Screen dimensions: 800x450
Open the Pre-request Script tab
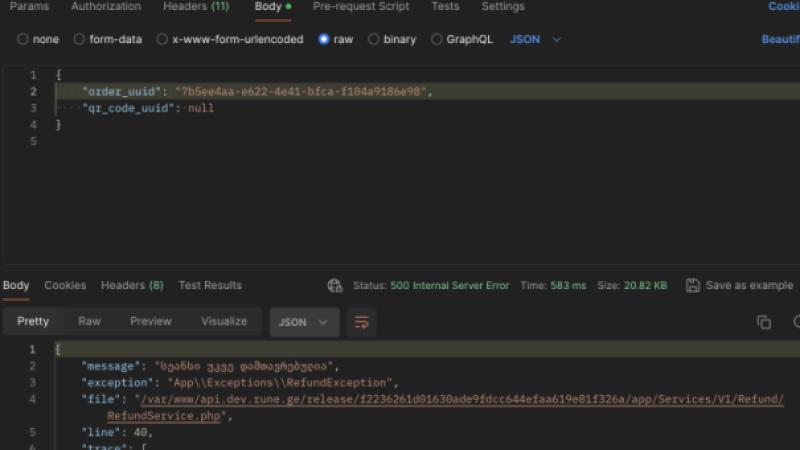(x=360, y=7)
